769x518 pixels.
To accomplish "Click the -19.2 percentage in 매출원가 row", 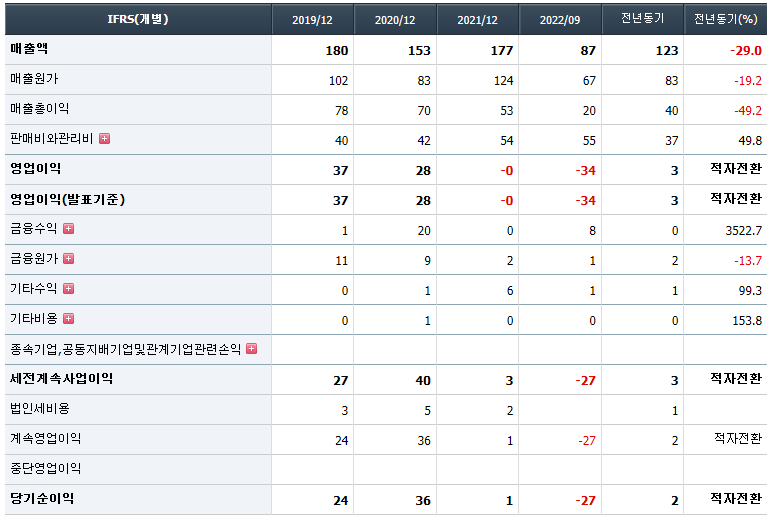I will (x=748, y=80).
